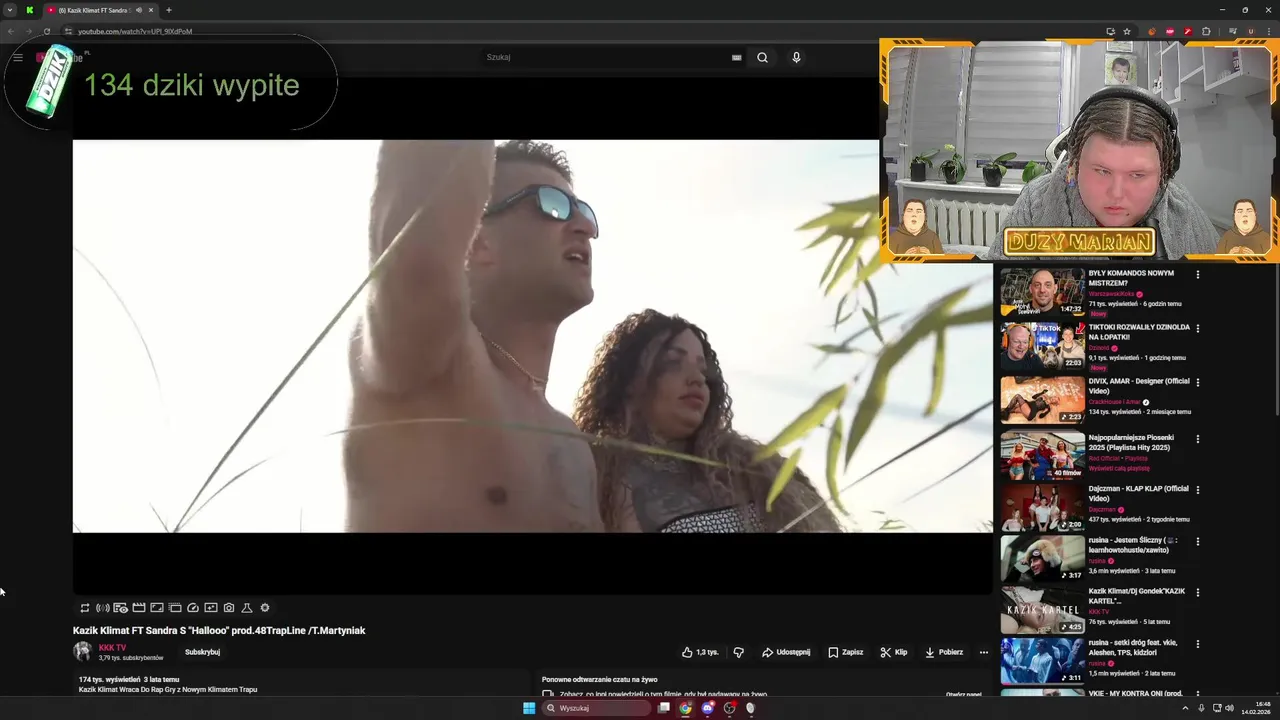Open BYŁY KOMANDOS NOWYM MISTRZEM thumbnail
The height and width of the screenshot is (720, 1280).
tap(1042, 292)
